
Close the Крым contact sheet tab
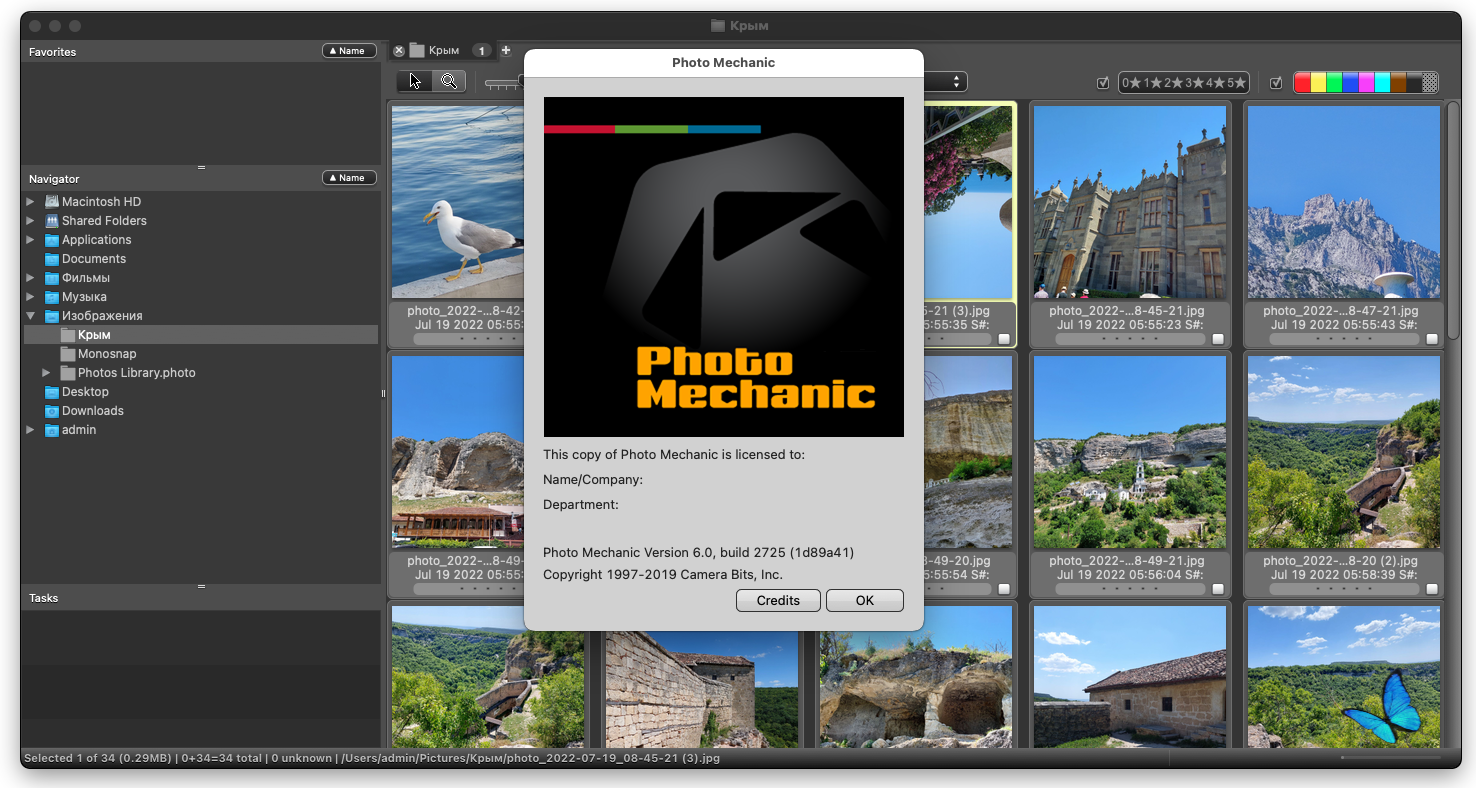click(399, 51)
